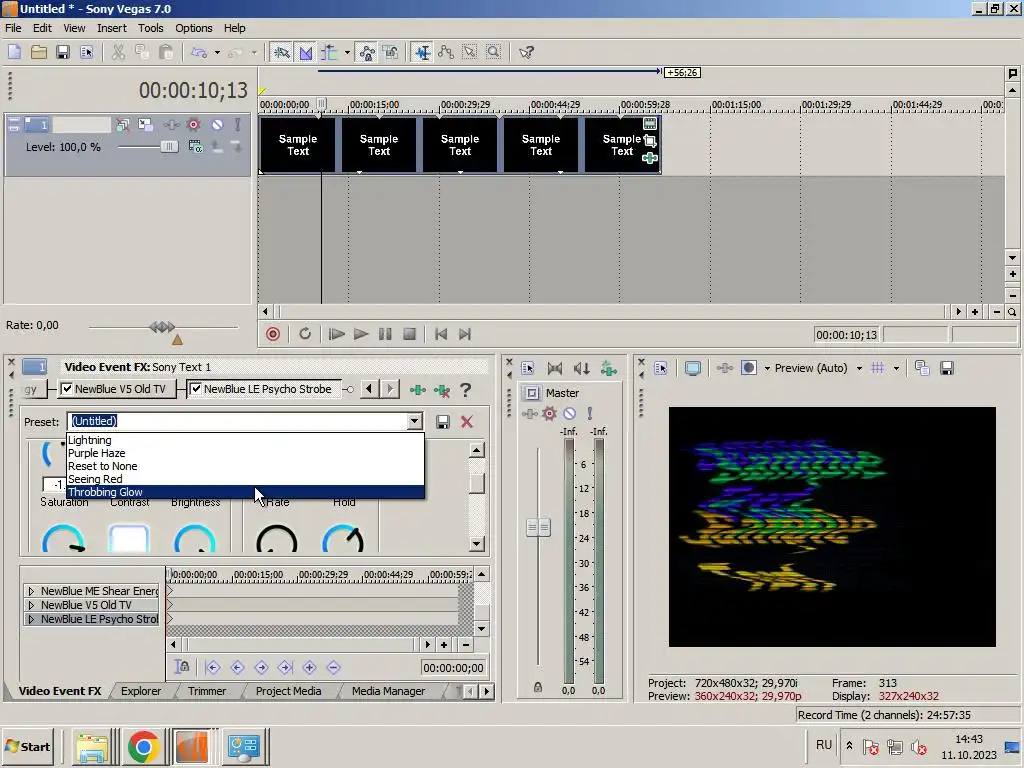Viewport: 1024px width, 768px height.
Task: Open Preview (Auto) quality dropdown
Action: click(x=859, y=368)
